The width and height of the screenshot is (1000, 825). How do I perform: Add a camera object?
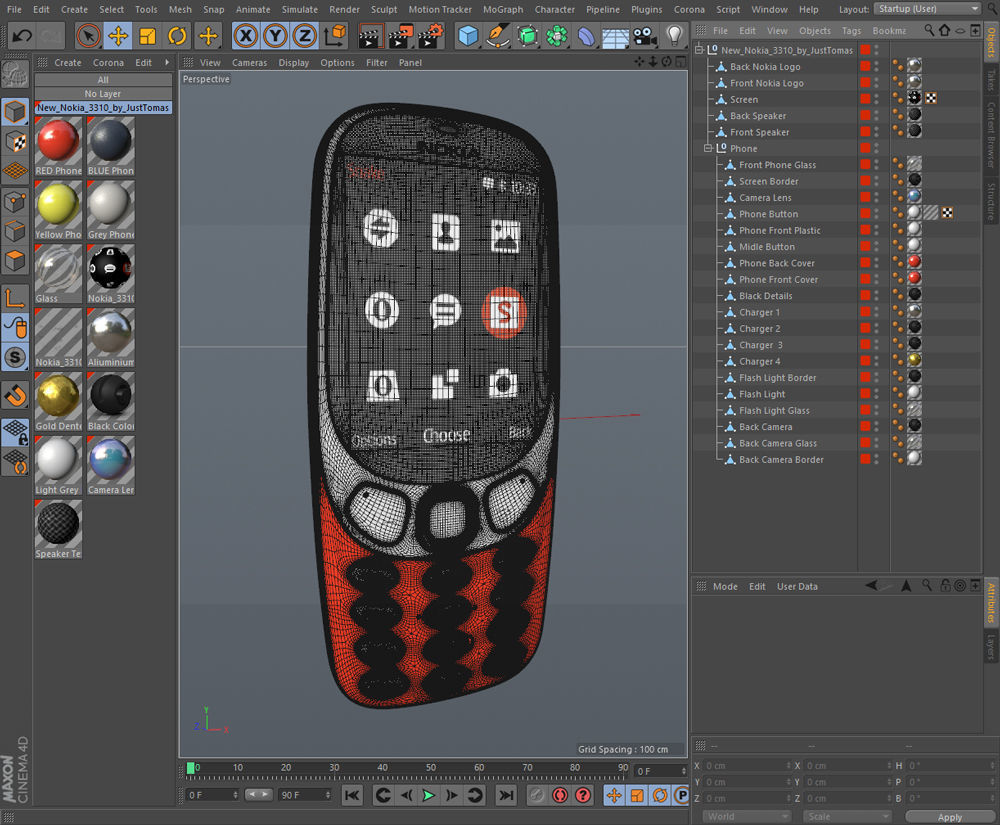pyautogui.click(x=645, y=36)
